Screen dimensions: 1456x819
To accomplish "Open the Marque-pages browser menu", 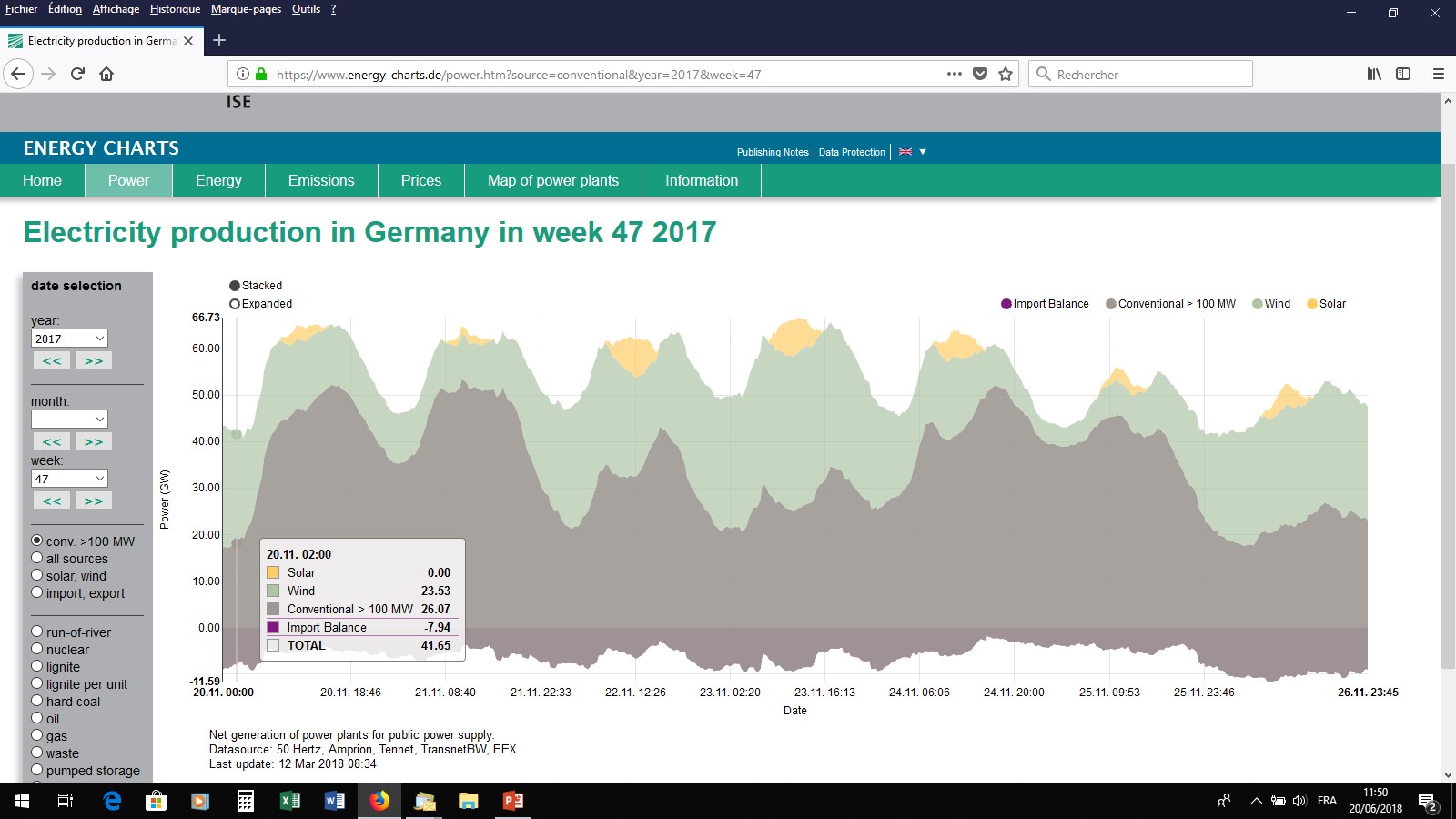I will click(x=246, y=9).
